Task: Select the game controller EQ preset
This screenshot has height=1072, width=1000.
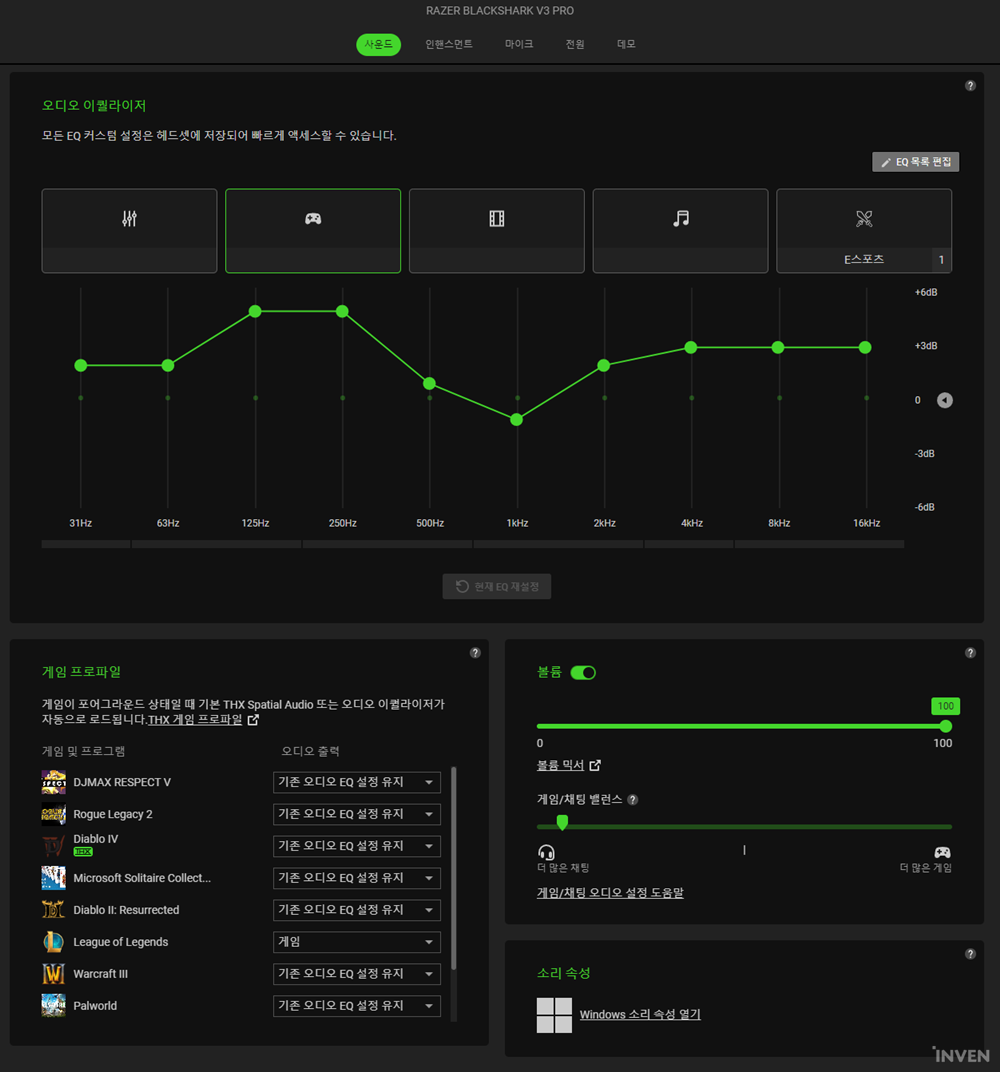Action: pyautogui.click(x=313, y=230)
